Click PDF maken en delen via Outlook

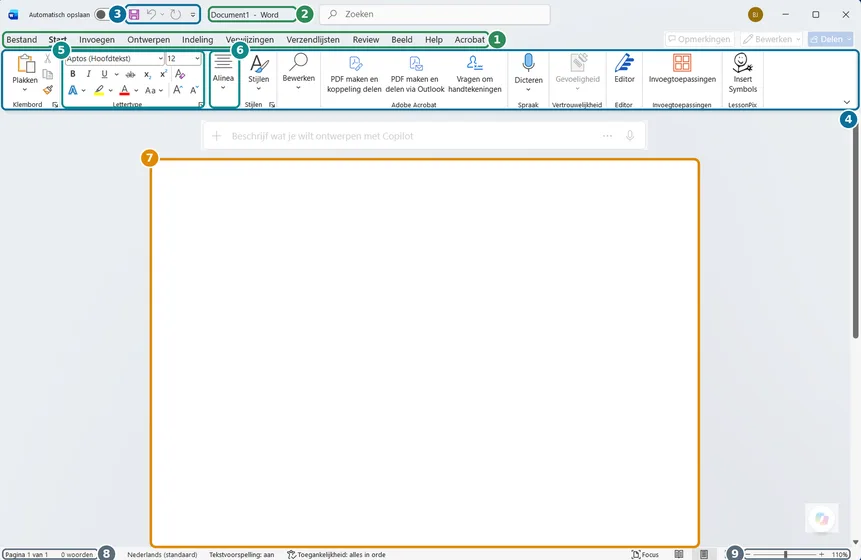click(415, 74)
